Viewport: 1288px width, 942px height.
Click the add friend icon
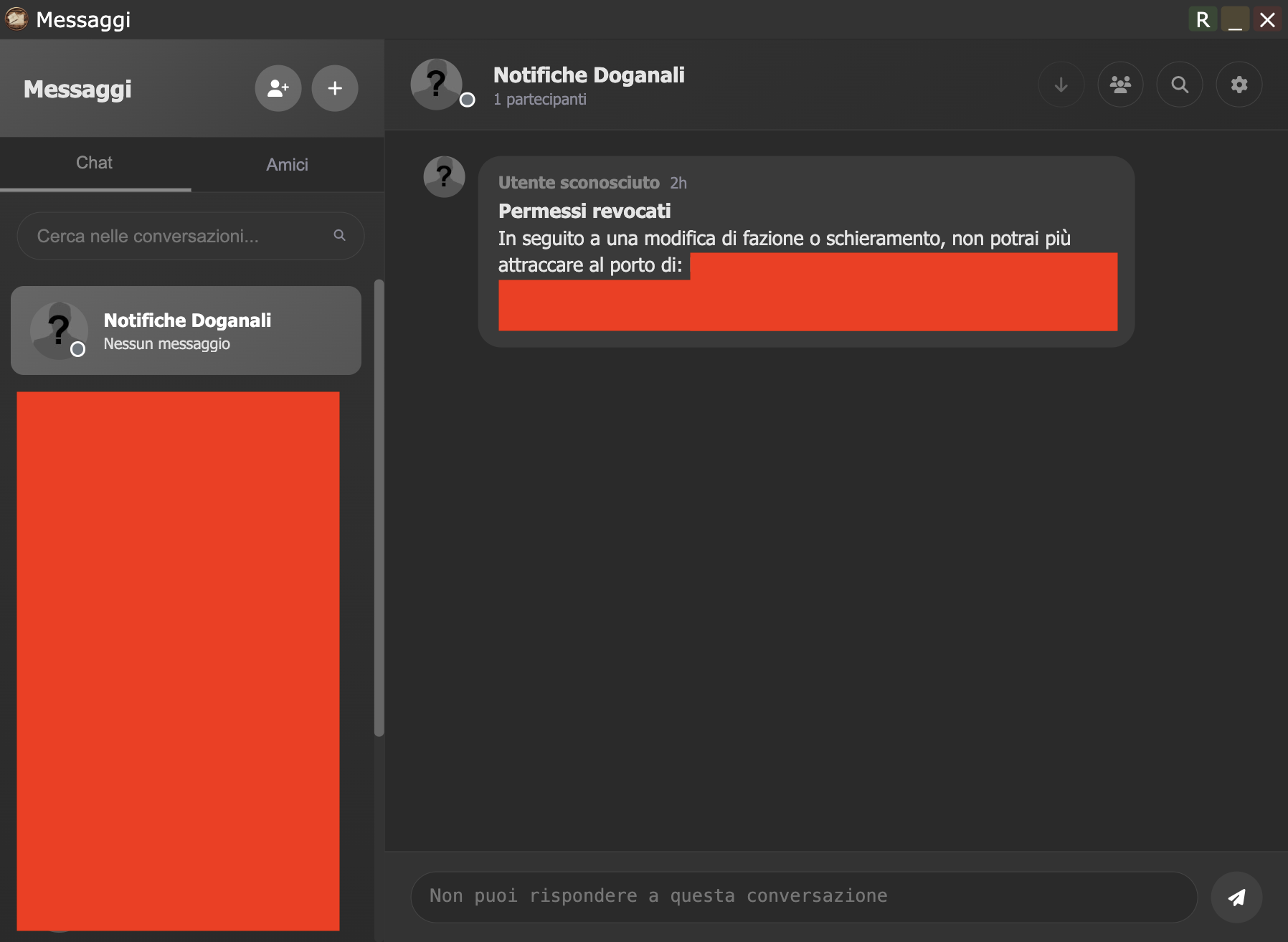pos(278,88)
